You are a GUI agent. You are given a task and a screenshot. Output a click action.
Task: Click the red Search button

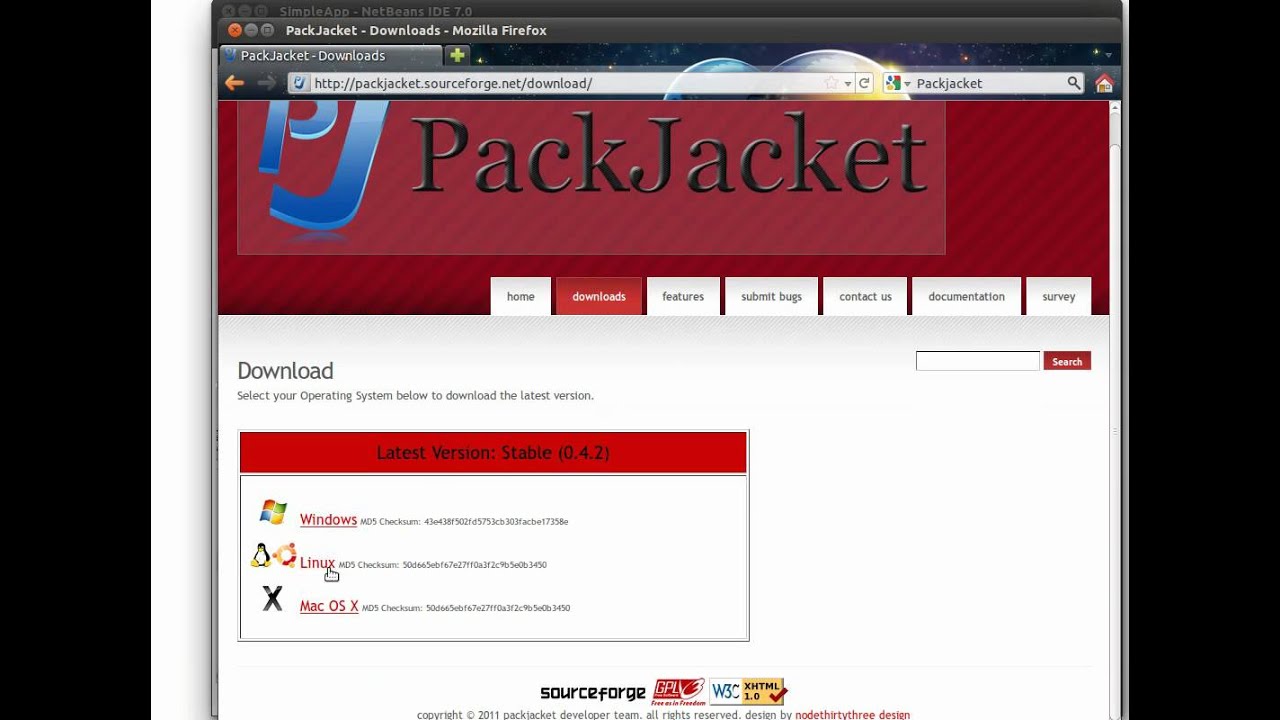(x=1067, y=361)
